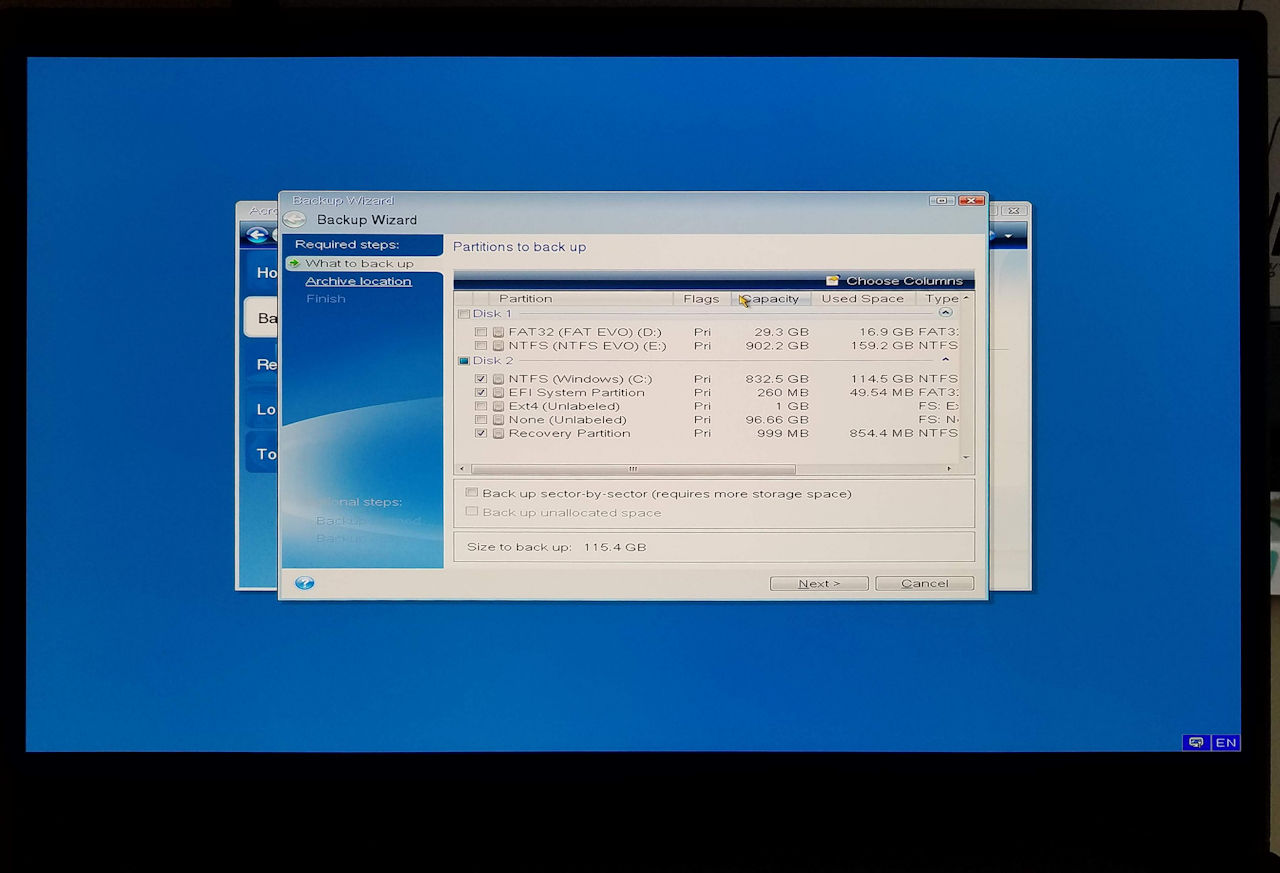Click the blue back arrow in the background window
The image size is (1280, 873).
pyautogui.click(x=258, y=235)
